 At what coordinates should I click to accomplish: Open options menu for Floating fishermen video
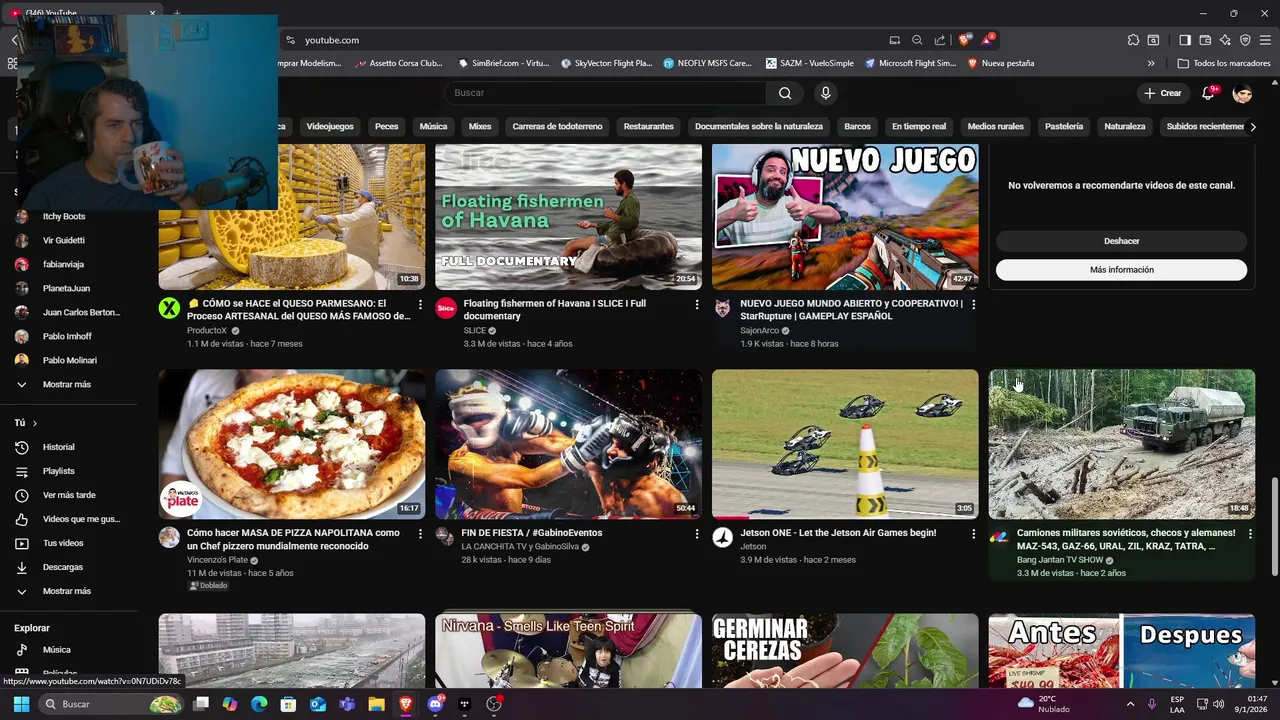[x=697, y=304]
